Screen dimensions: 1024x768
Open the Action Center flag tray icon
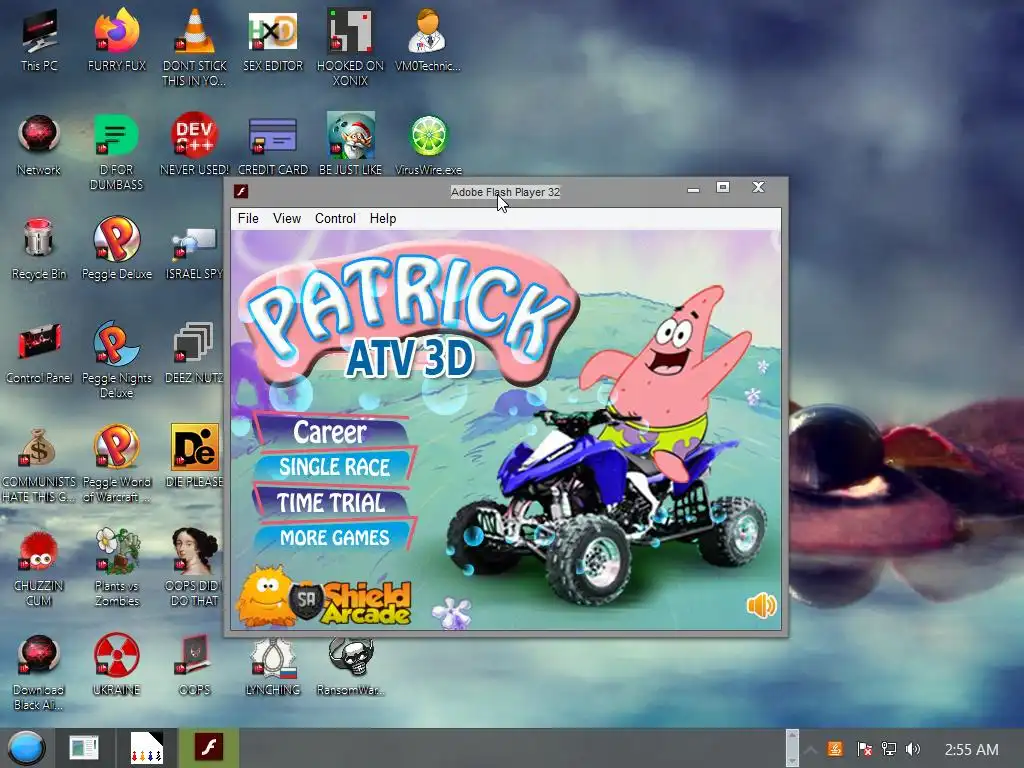pyautogui.click(x=863, y=749)
